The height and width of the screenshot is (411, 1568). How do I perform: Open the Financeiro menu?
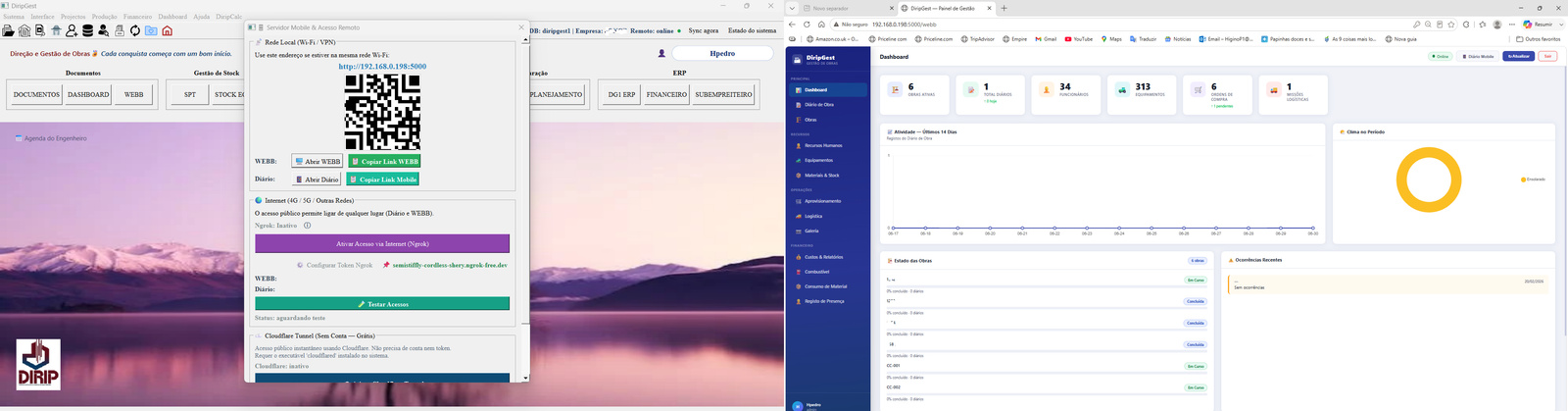[x=138, y=17]
